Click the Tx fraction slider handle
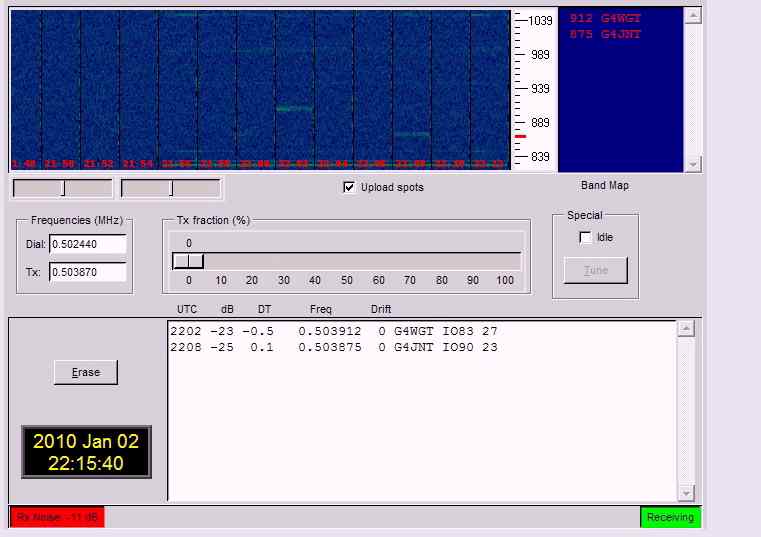761x537 pixels. point(188,261)
